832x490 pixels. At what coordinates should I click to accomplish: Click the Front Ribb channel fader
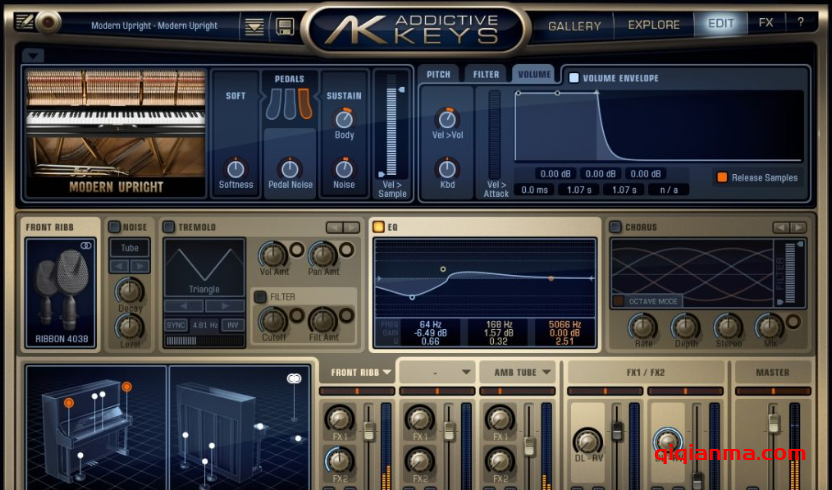pyautogui.click(x=369, y=431)
